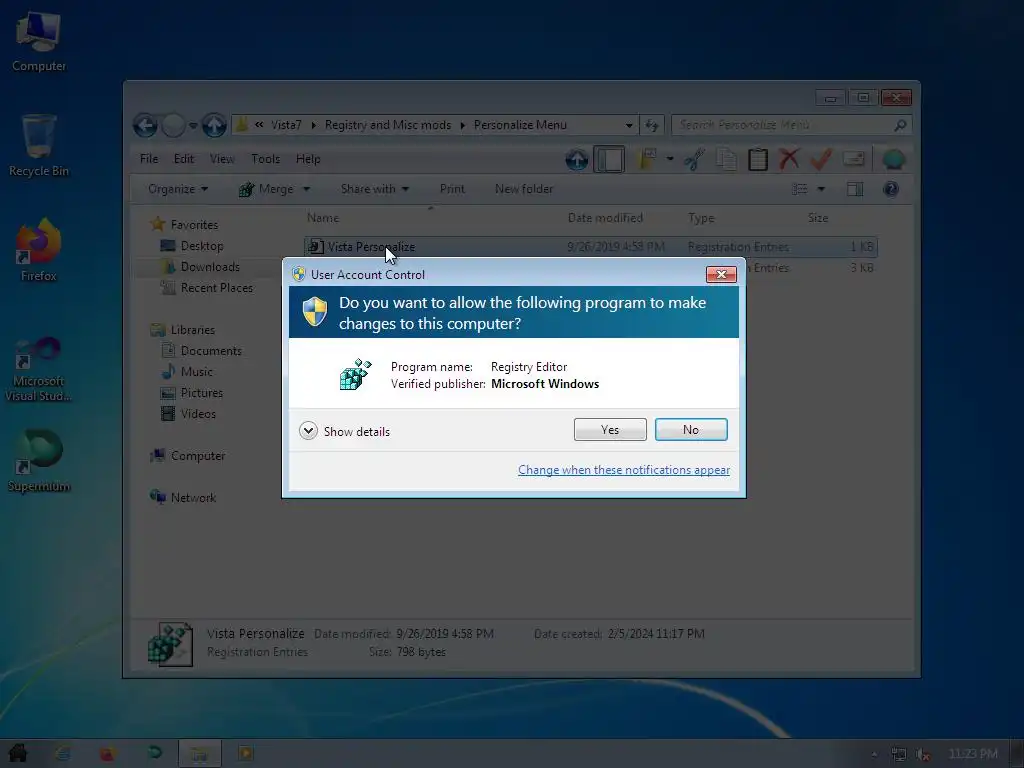Open the address bar history dropdown
Viewport: 1024px width, 768px height.
628,125
